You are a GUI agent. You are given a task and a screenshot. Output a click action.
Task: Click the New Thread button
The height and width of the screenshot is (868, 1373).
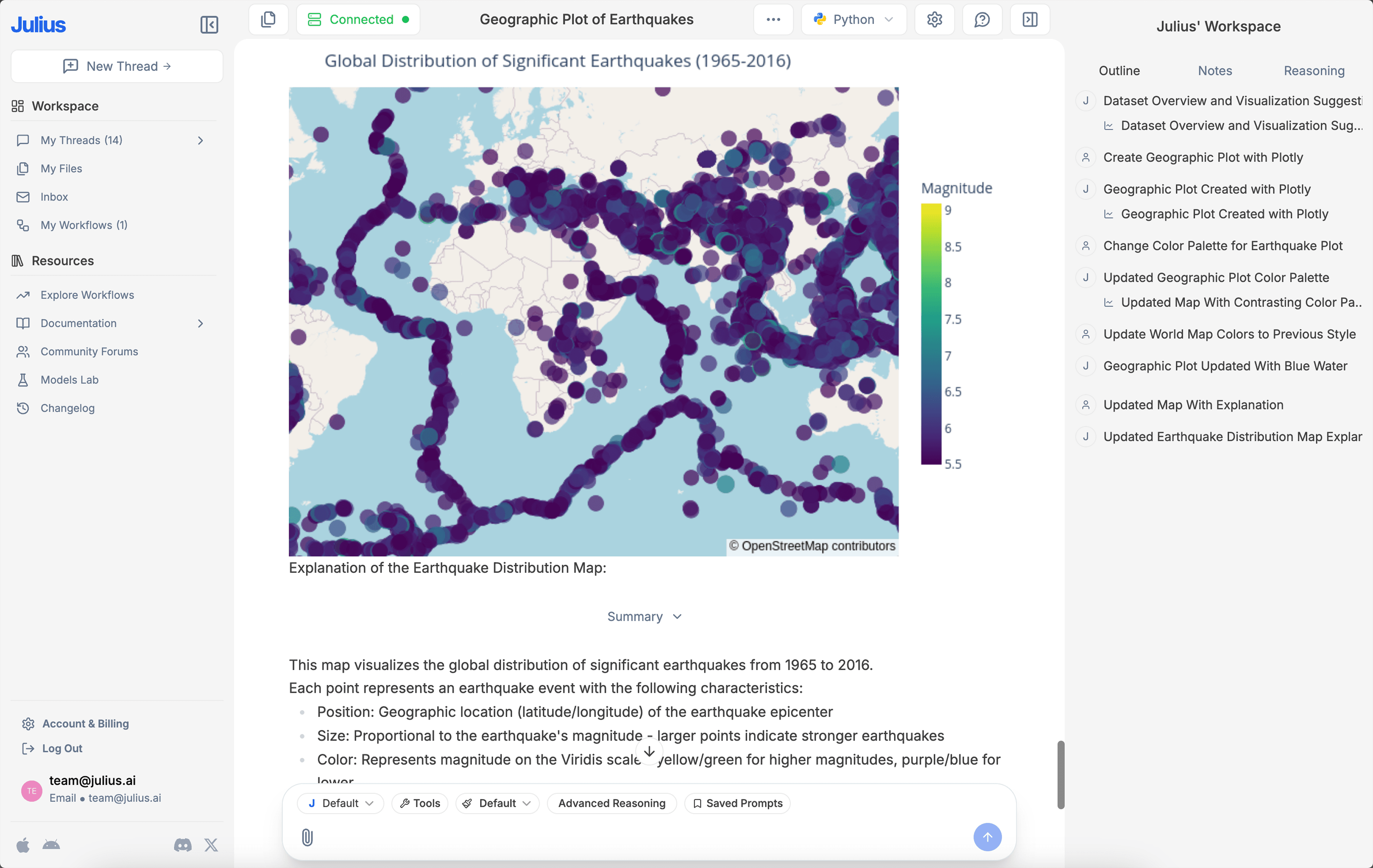click(117, 66)
